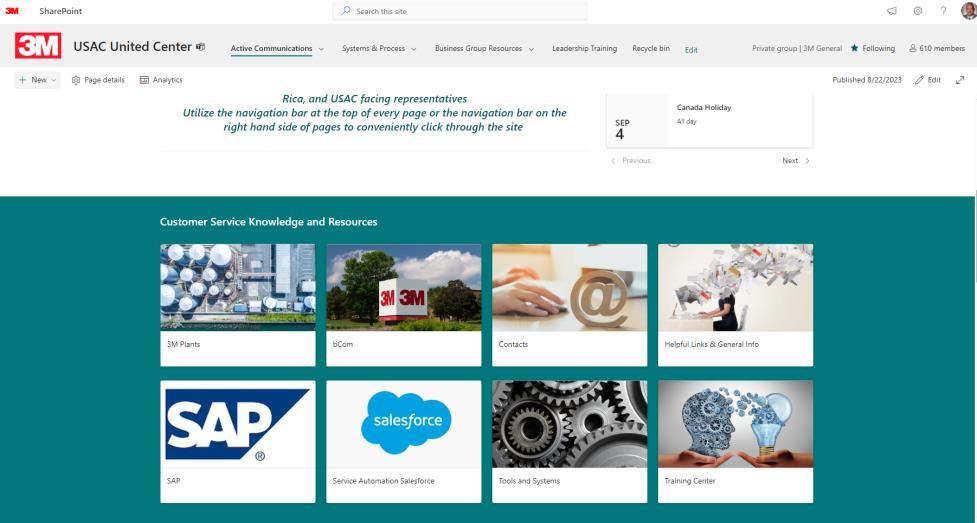The width and height of the screenshot is (977, 523).
Task: Expand the New button dropdown arrow
Action: click(x=54, y=80)
